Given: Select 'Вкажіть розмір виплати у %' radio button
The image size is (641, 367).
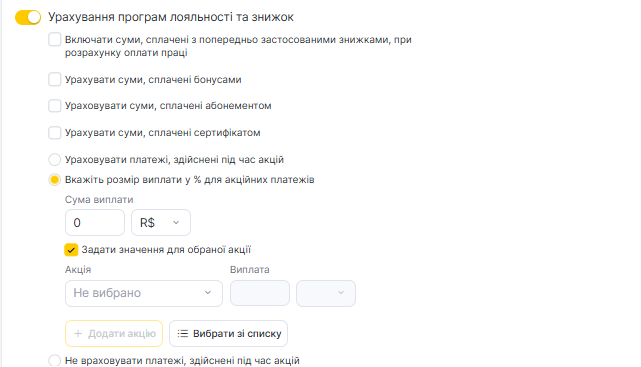Looking at the screenshot, I should coord(55,180).
